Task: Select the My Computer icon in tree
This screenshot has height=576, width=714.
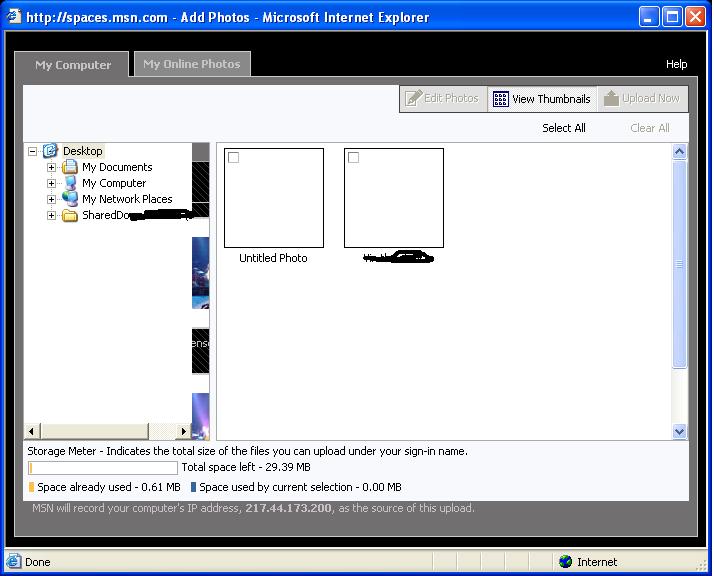Action: (70, 183)
